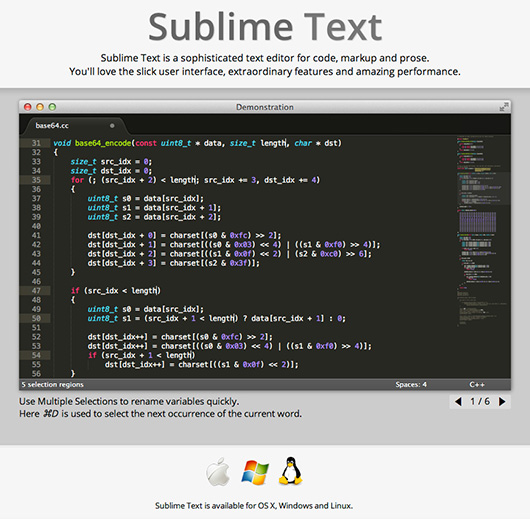This screenshot has width=530, height=519.
Task: Click the 'for' keyword on line 35
Action: click(77, 180)
